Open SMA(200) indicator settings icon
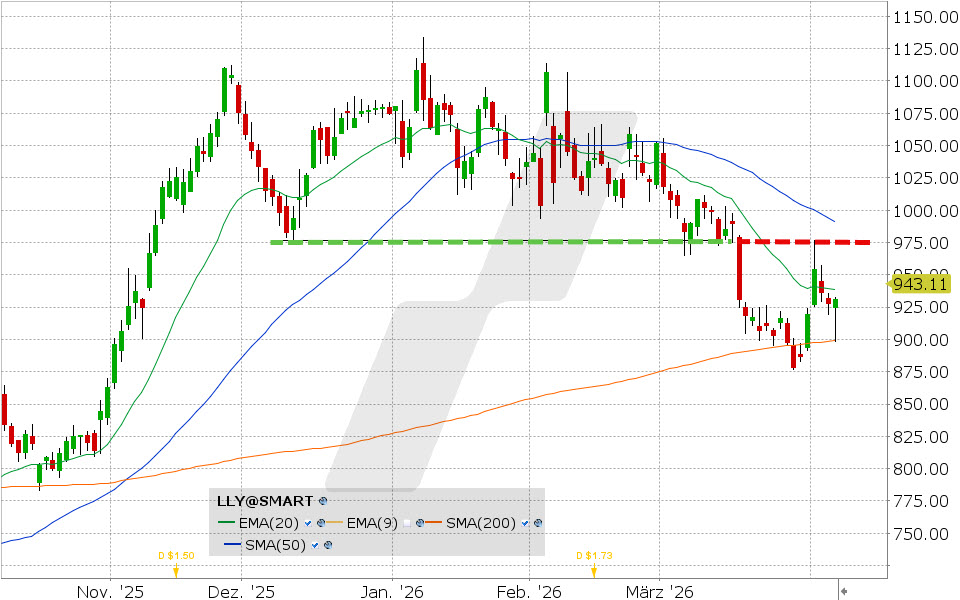This screenshot has width=960, height=600. click(539, 522)
